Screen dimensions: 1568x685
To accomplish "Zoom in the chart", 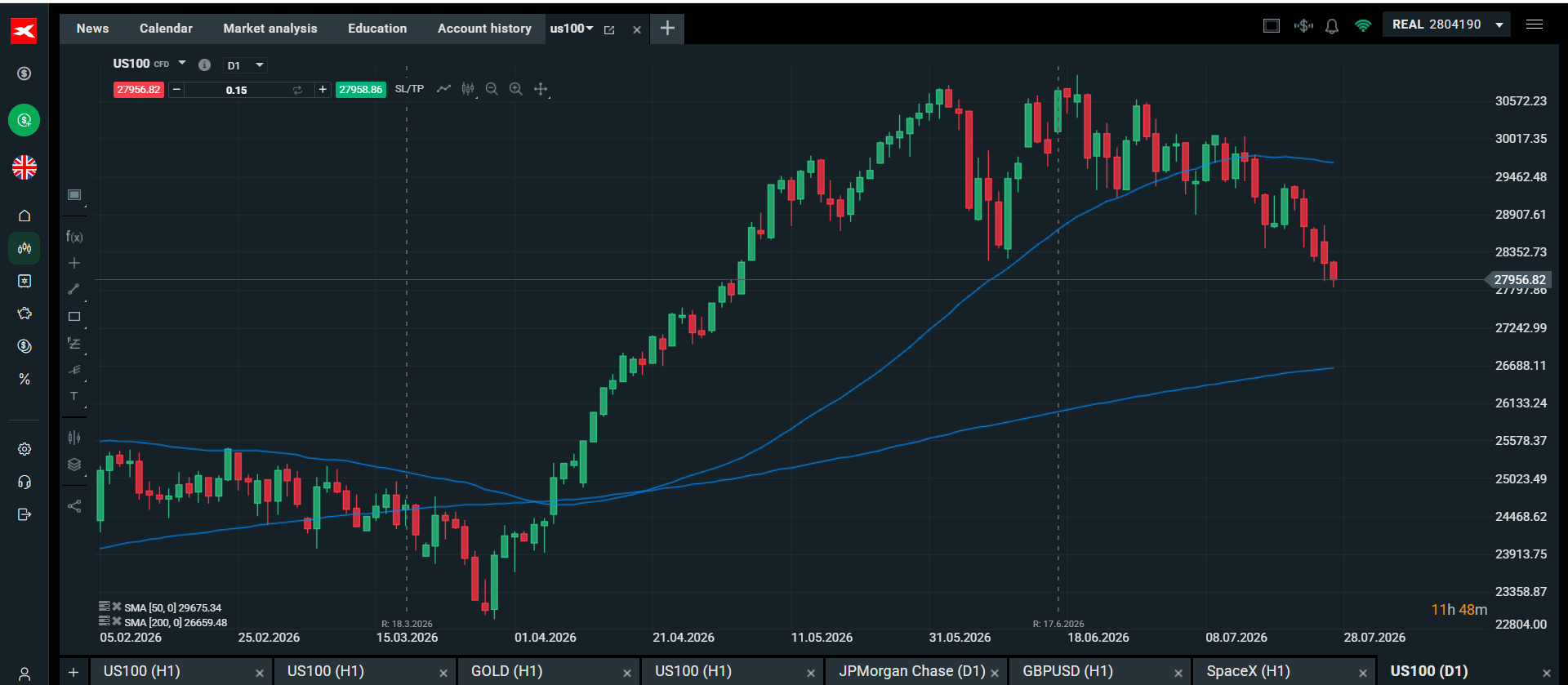I will 516,89.
